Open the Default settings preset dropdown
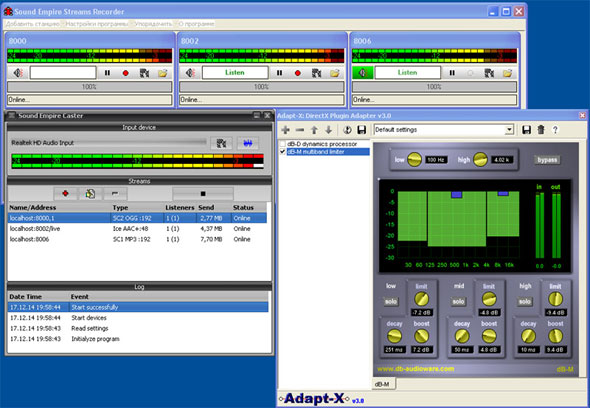 coord(509,130)
